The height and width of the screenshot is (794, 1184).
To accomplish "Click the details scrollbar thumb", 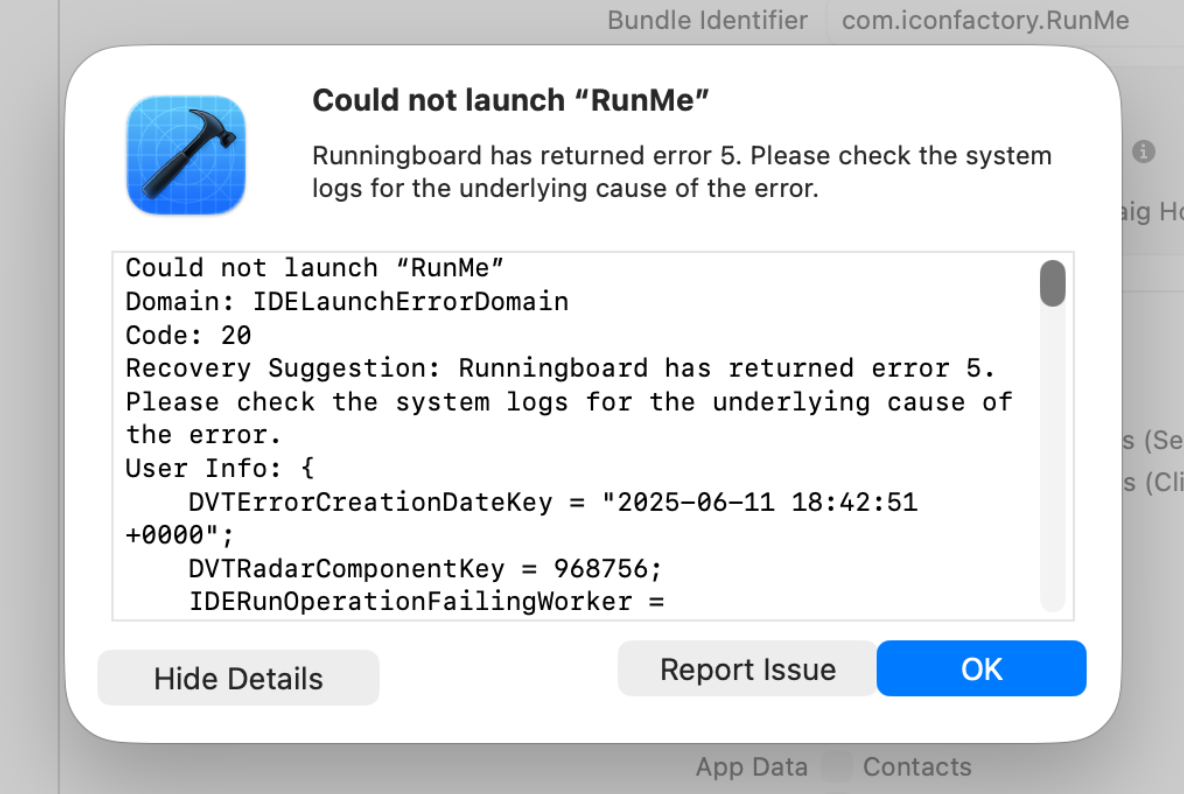I will tap(1052, 284).
